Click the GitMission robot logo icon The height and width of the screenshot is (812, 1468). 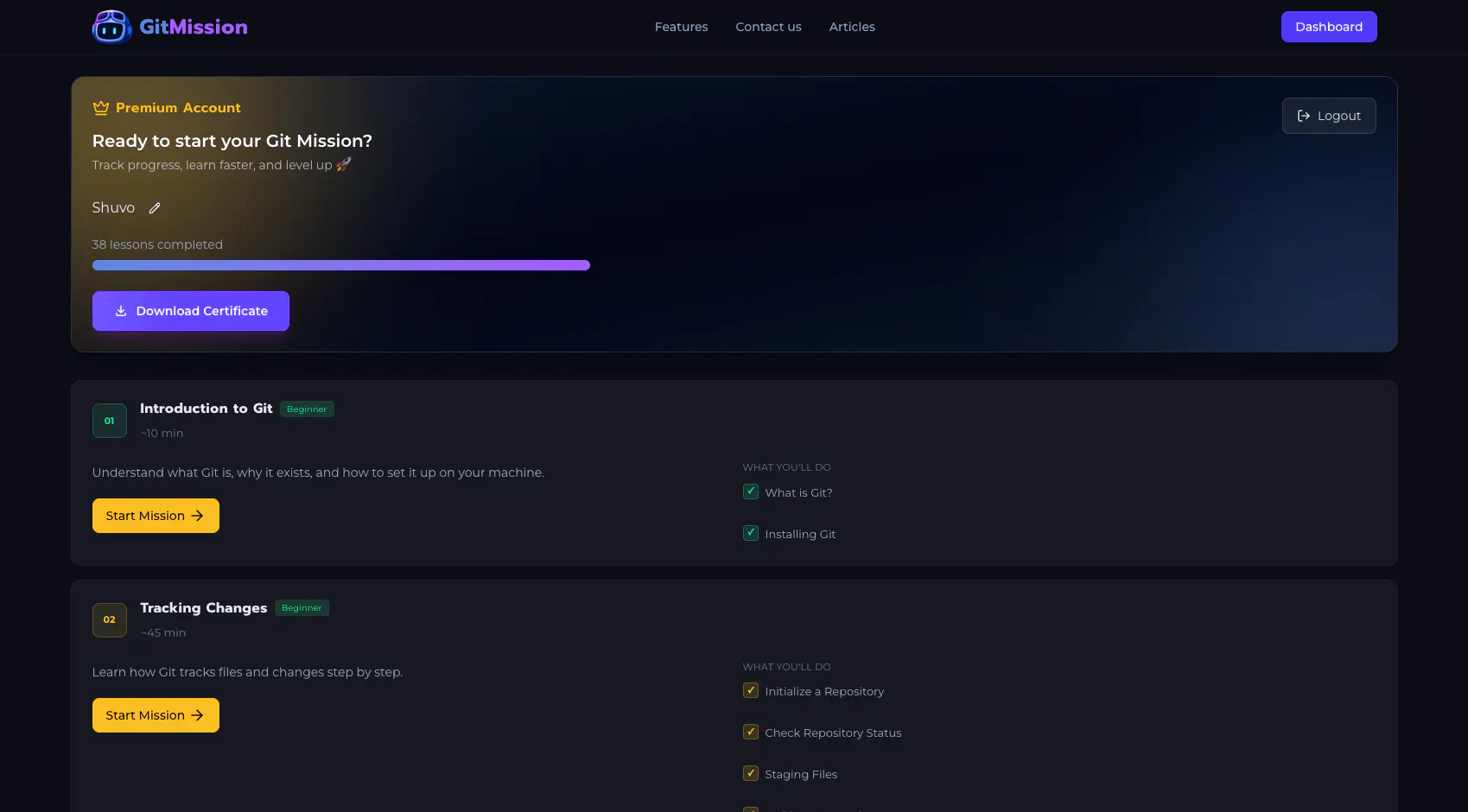click(111, 27)
